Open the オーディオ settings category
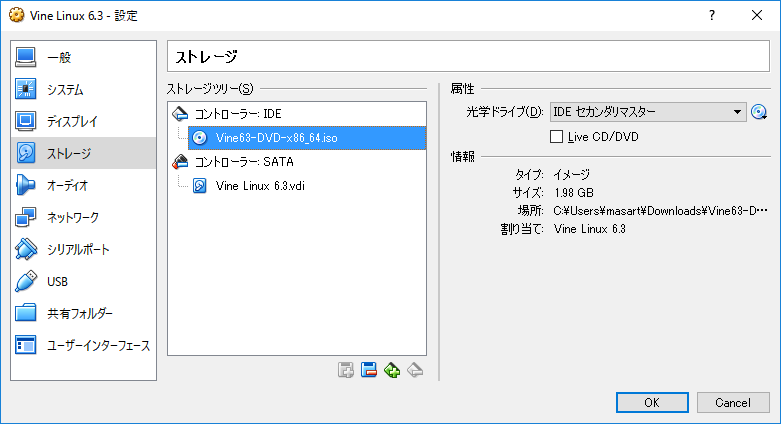The image size is (781, 424). [83, 185]
